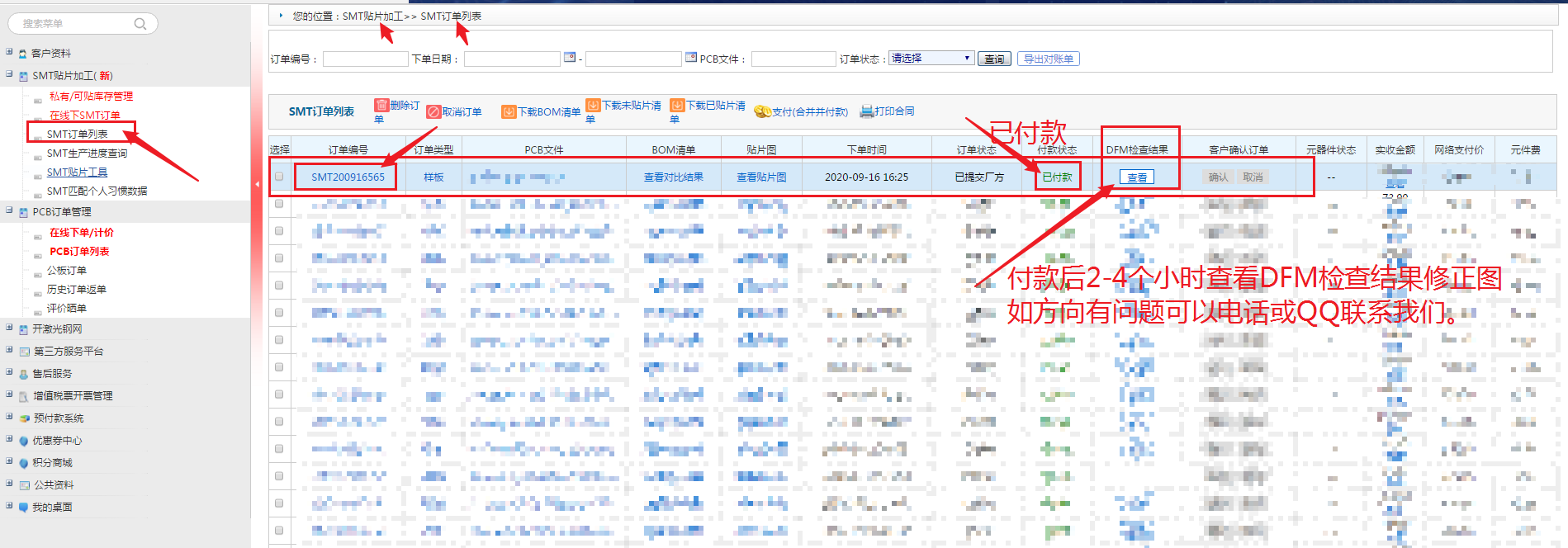Open SMT生产进度查询 in the sidebar
The image size is (1568, 548).
click(x=87, y=154)
